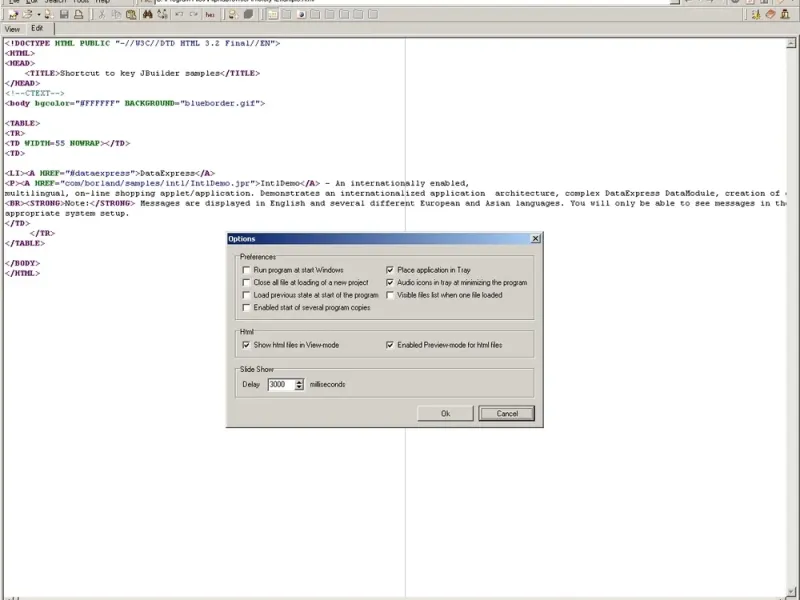Click the New file toolbar icon
800x600 pixels.
pos(13,15)
